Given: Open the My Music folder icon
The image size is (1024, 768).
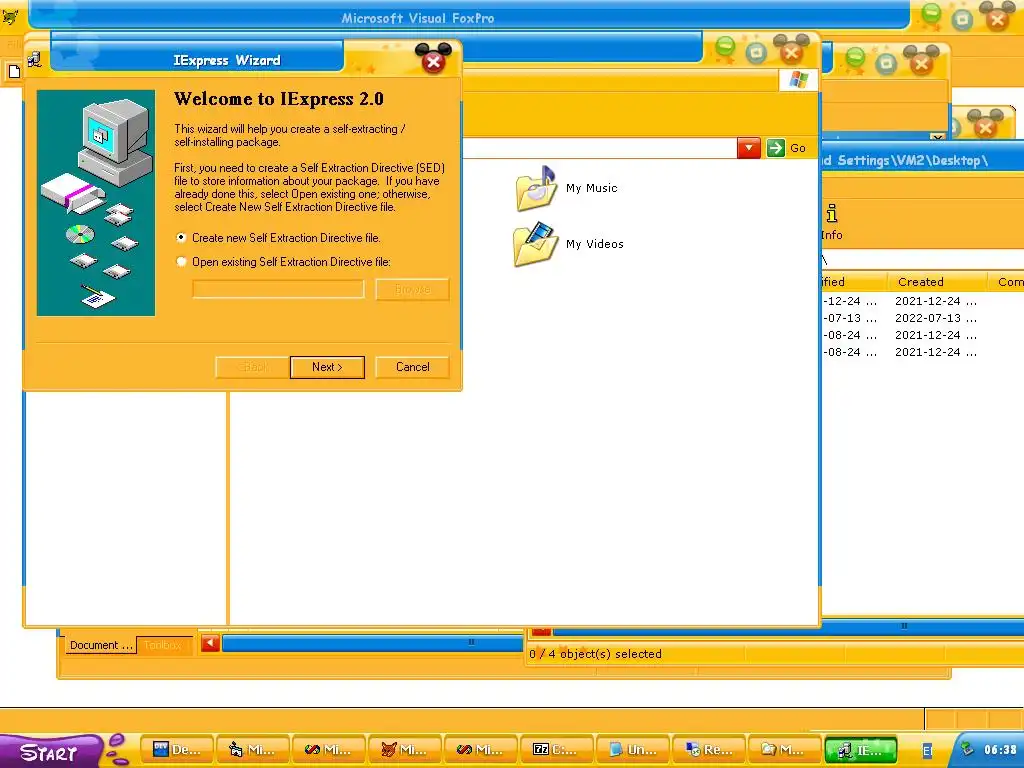Looking at the screenshot, I should (x=536, y=188).
